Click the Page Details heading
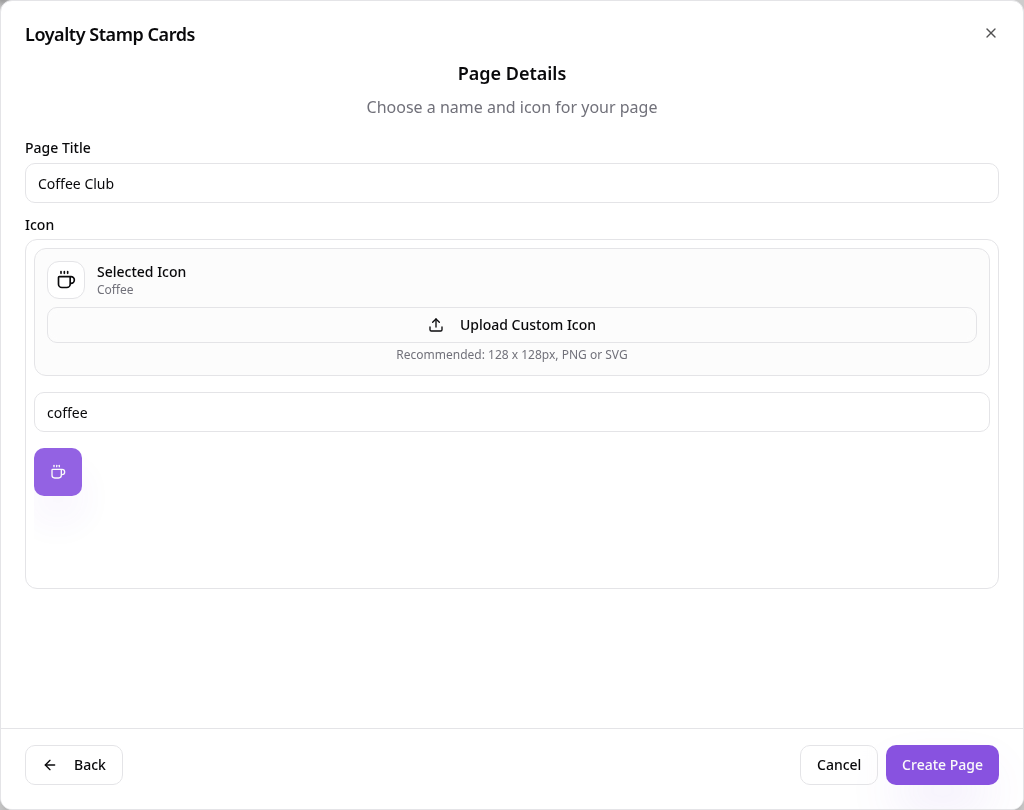 click(x=512, y=74)
